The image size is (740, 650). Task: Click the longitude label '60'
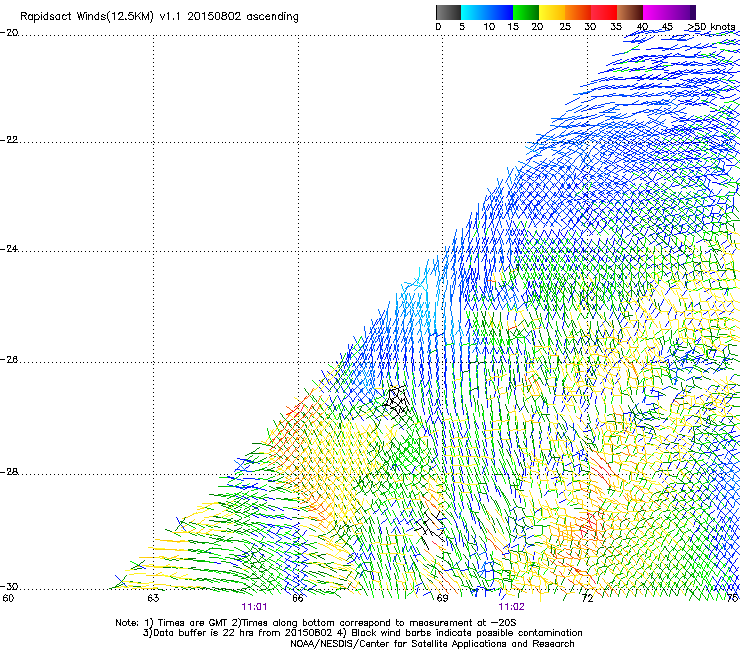click(8, 599)
